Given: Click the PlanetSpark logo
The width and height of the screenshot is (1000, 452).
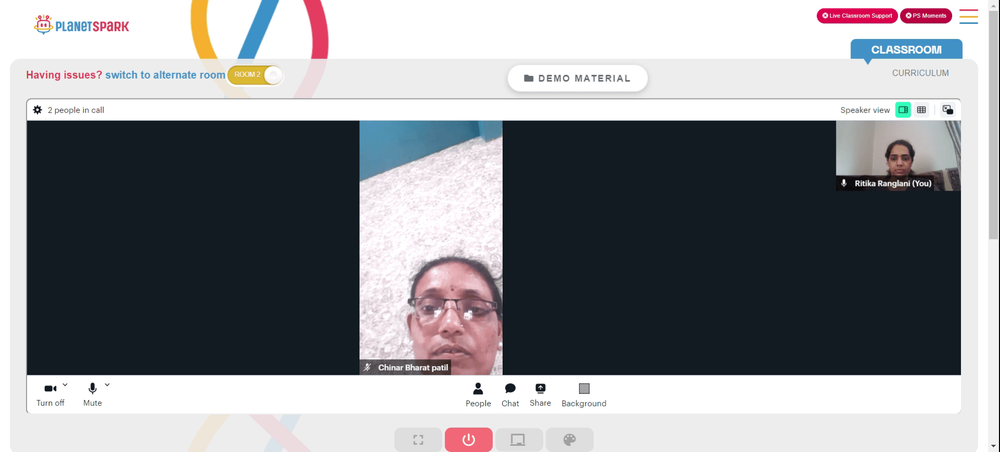Looking at the screenshot, I should pos(81,25).
